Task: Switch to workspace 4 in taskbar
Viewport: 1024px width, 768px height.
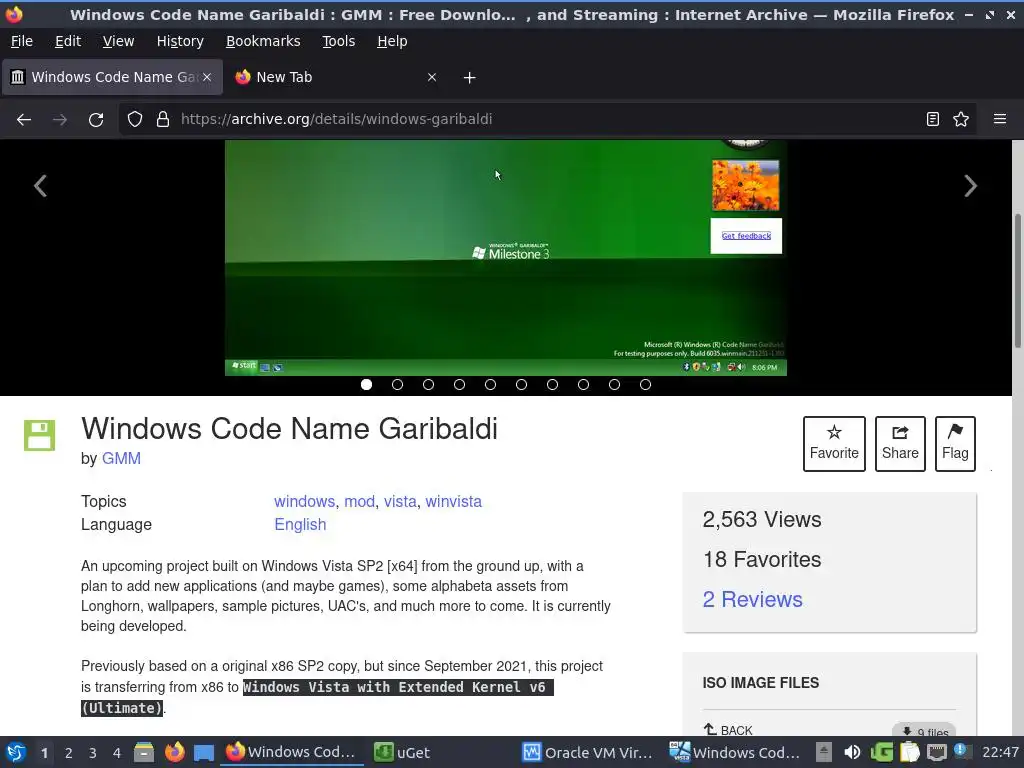Action: pyautogui.click(x=117, y=753)
